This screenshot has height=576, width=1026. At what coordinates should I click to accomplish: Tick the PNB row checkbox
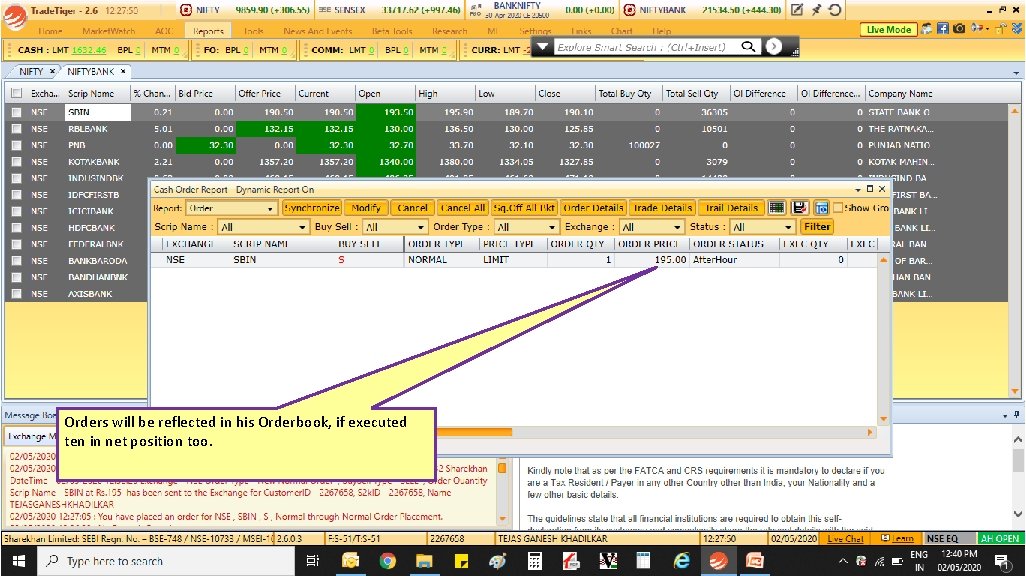16,145
